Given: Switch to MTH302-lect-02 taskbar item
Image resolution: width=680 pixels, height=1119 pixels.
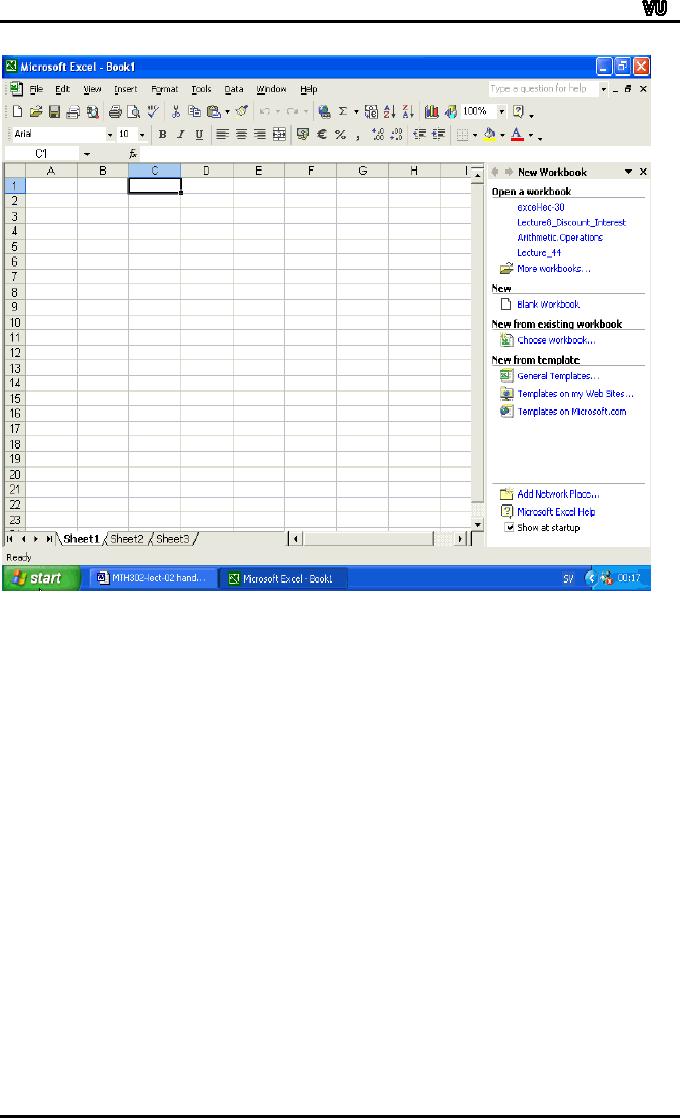Looking at the screenshot, I should pos(152,578).
